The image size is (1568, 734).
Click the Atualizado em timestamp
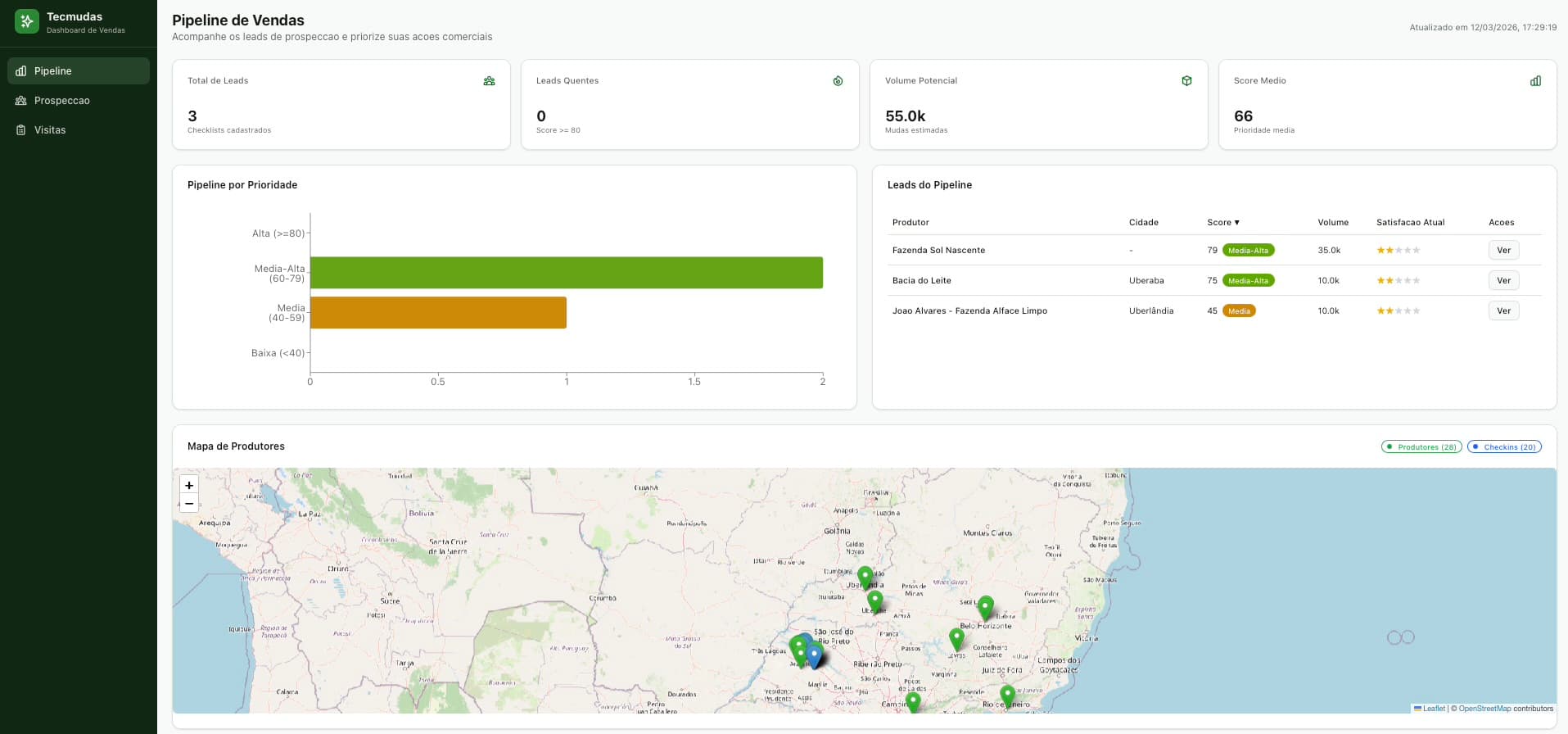1483,28
